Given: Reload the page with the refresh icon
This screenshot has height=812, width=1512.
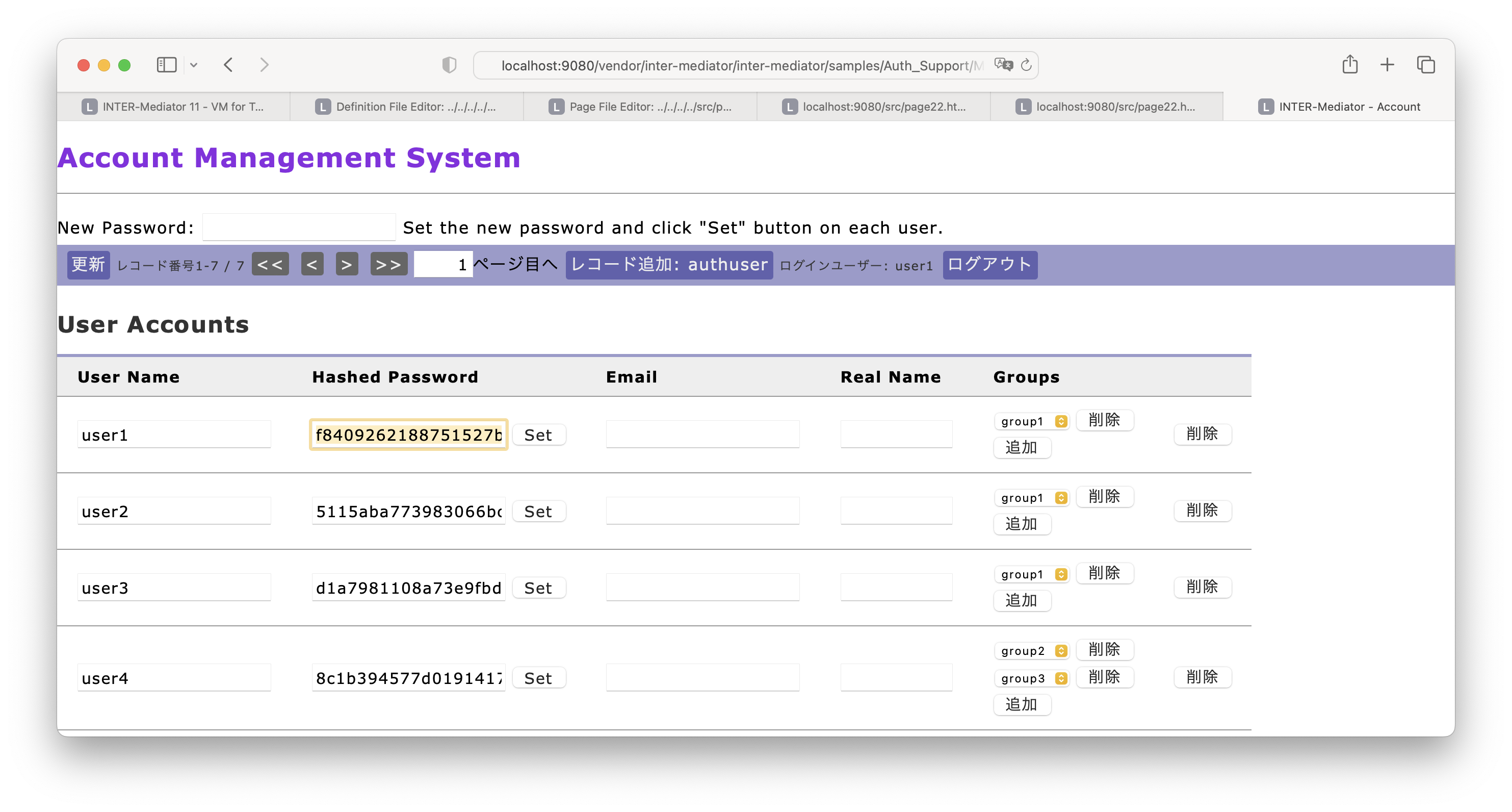Looking at the screenshot, I should (1026, 65).
